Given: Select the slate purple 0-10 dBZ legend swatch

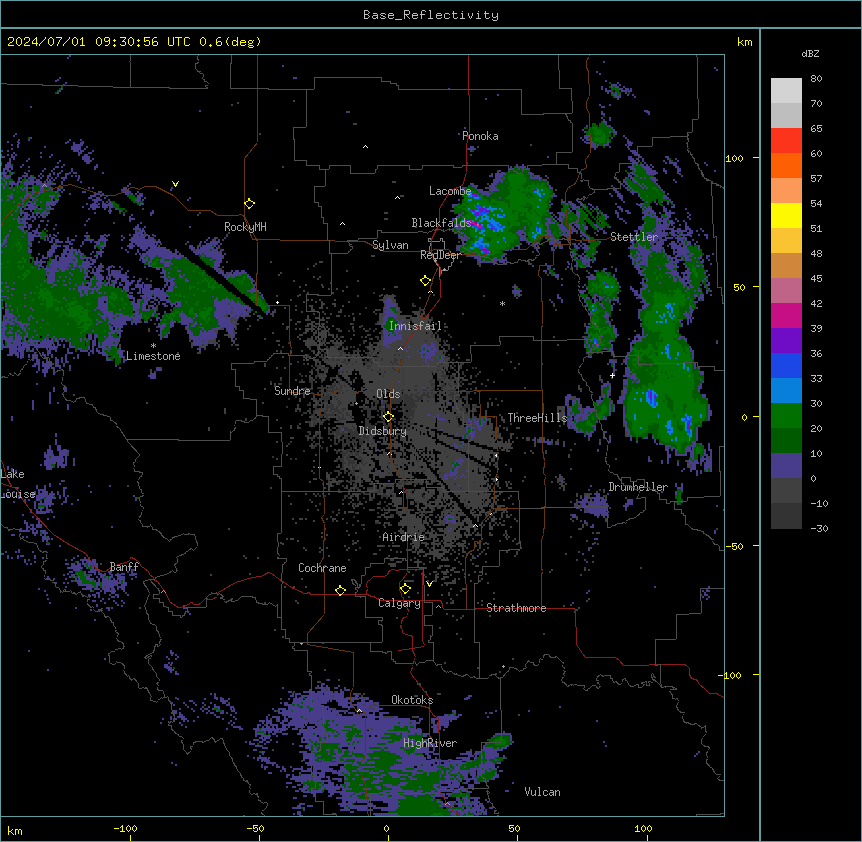Looking at the screenshot, I should [786, 466].
